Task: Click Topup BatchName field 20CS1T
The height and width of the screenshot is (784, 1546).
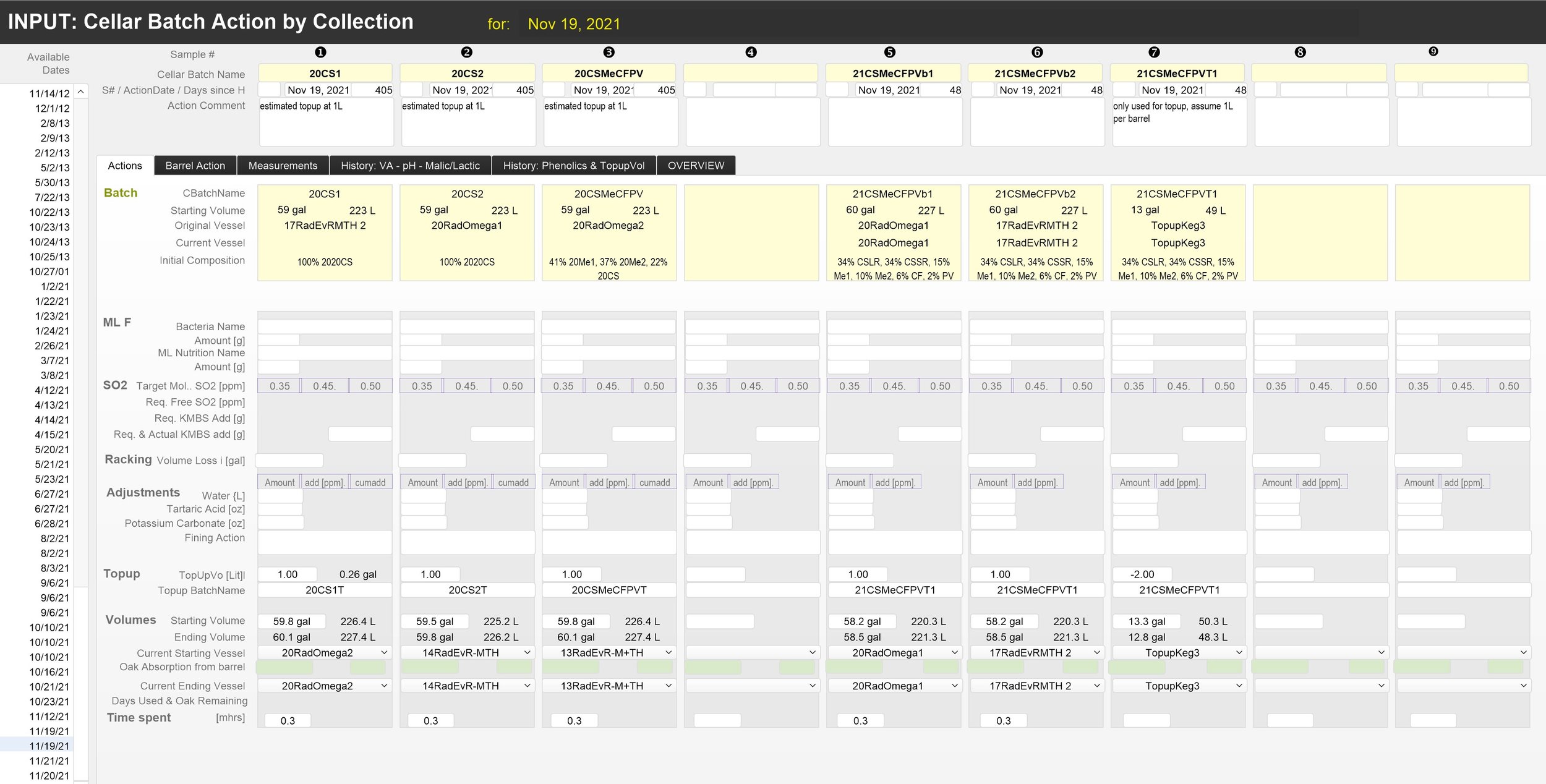Action: pos(325,590)
